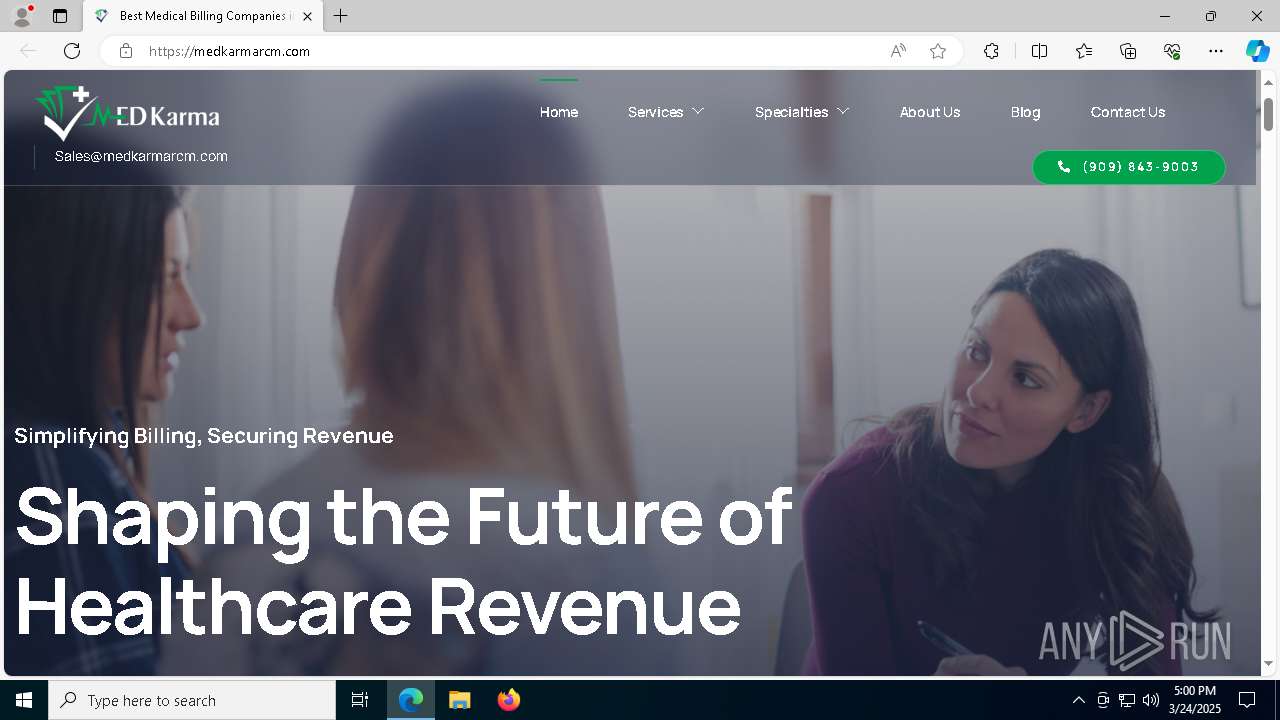Image resolution: width=1280 pixels, height=720 pixels.
Task: Open the Contact Us link
Action: pos(1128,112)
